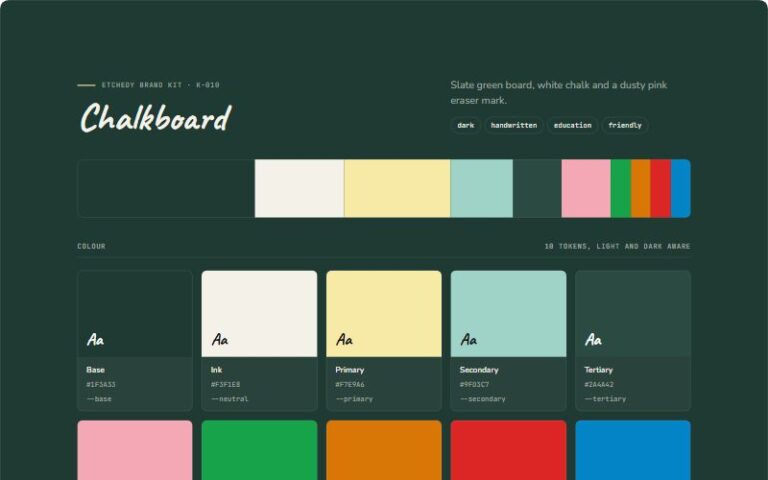Click the hex code under Tertiary
The image size is (768, 480).
(x=599, y=384)
